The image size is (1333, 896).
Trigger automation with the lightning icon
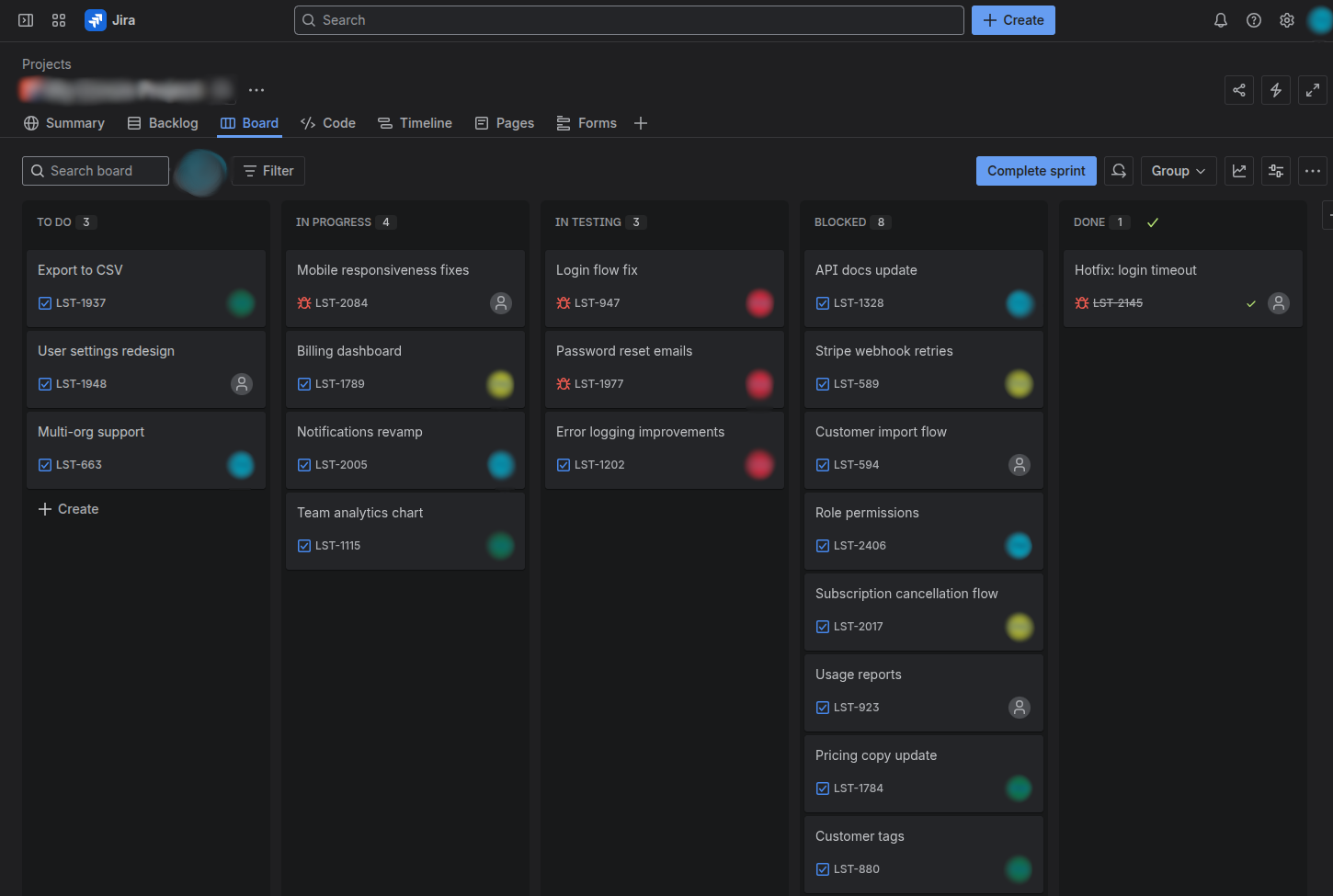pyautogui.click(x=1275, y=90)
